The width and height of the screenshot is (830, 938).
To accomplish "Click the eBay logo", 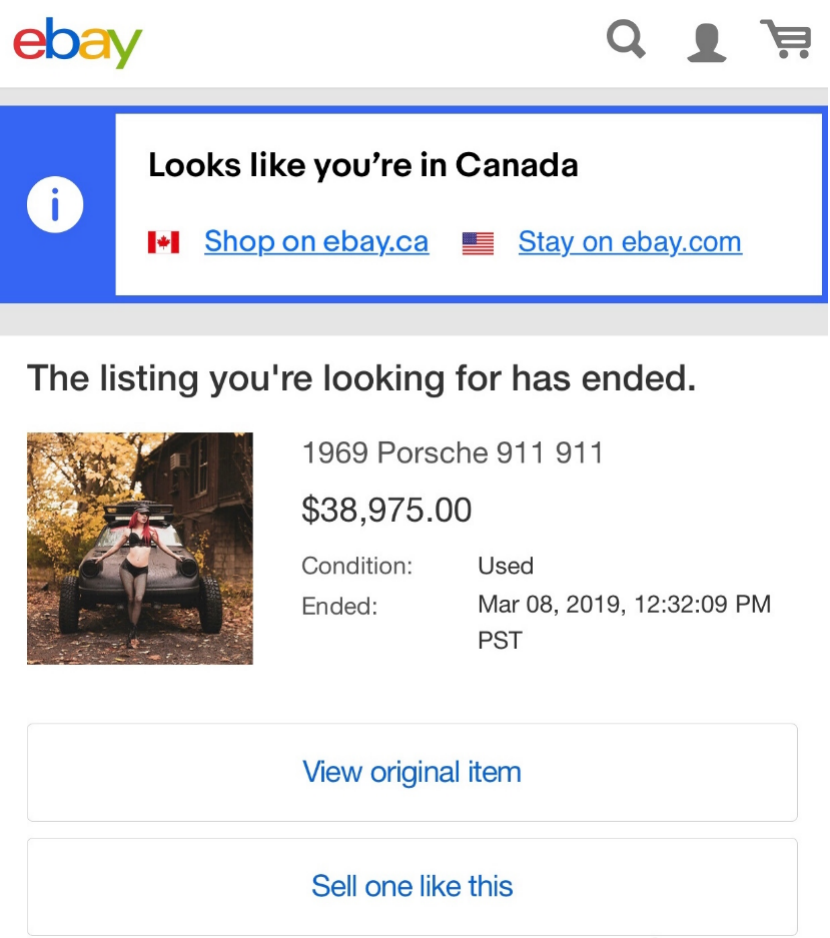I will [x=78, y=42].
